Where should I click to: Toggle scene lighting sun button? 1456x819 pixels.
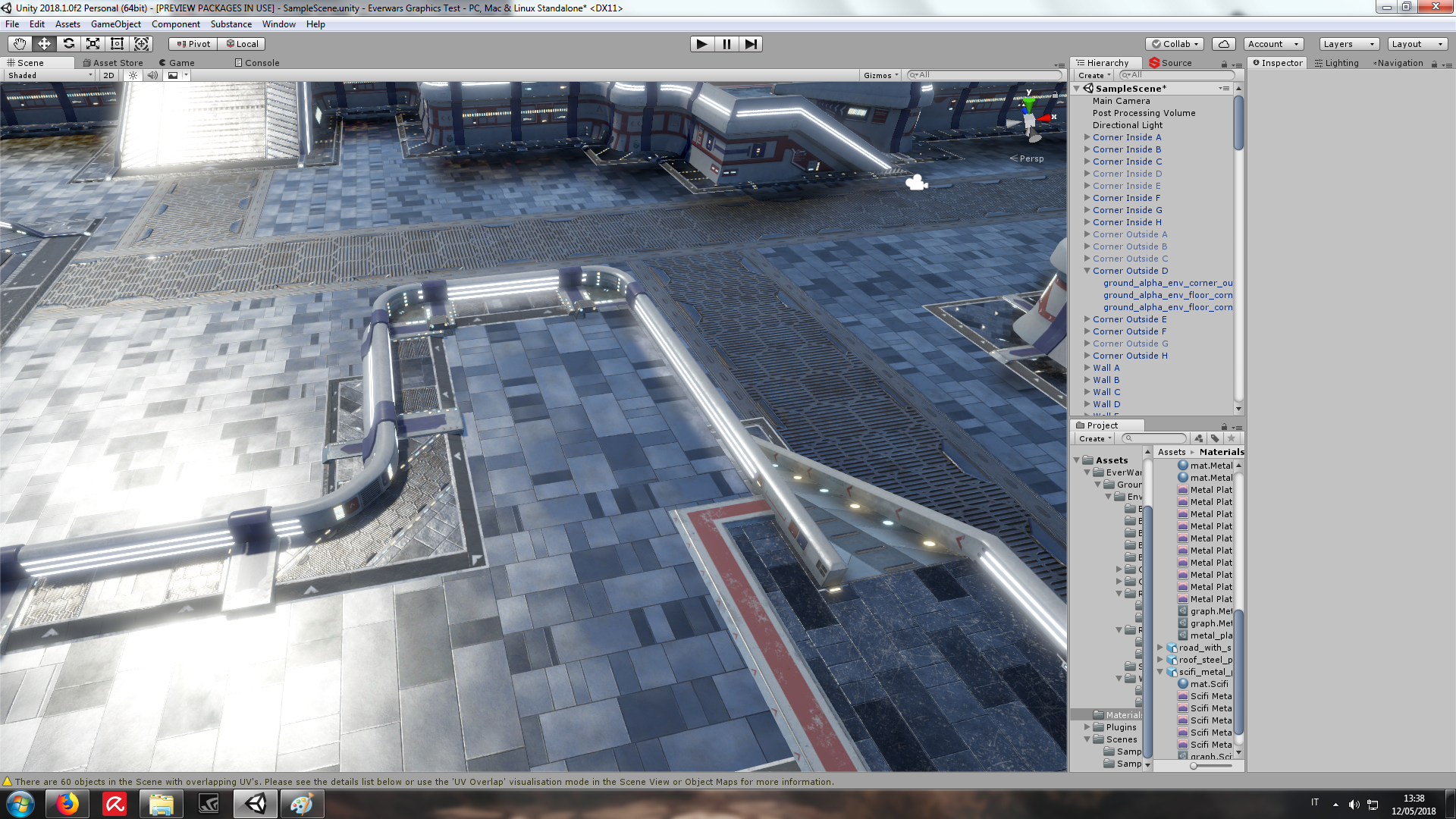(x=133, y=75)
